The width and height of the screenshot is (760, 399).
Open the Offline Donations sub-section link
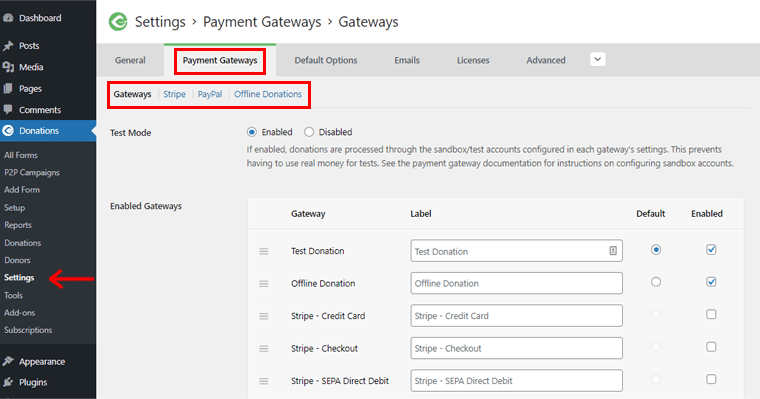point(268,94)
